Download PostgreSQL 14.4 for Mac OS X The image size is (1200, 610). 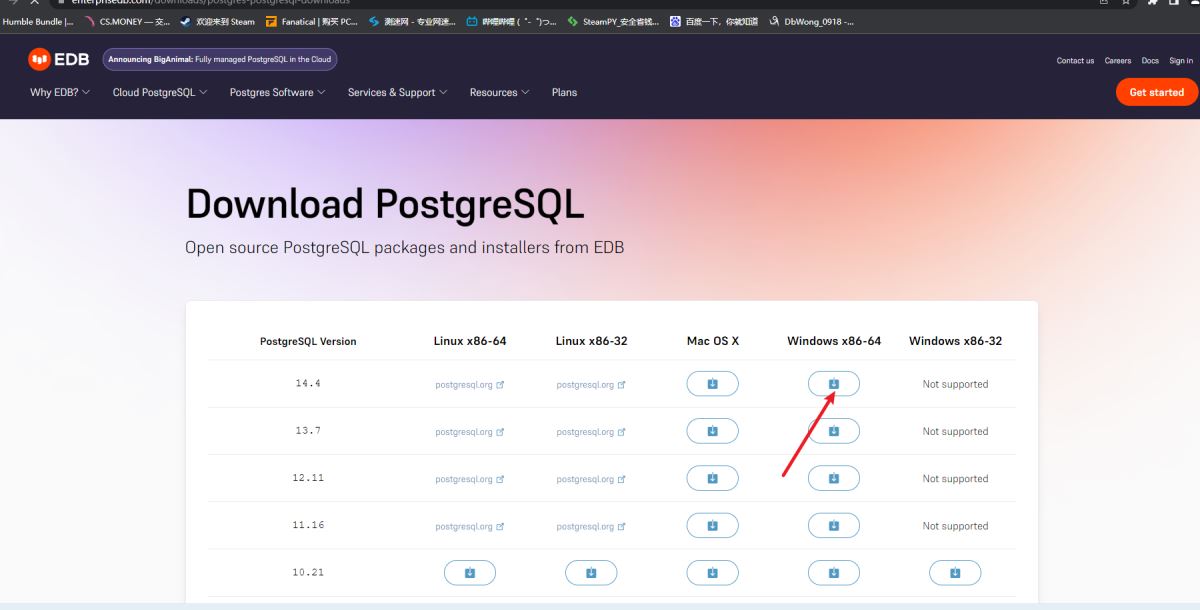[x=712, y=384]
